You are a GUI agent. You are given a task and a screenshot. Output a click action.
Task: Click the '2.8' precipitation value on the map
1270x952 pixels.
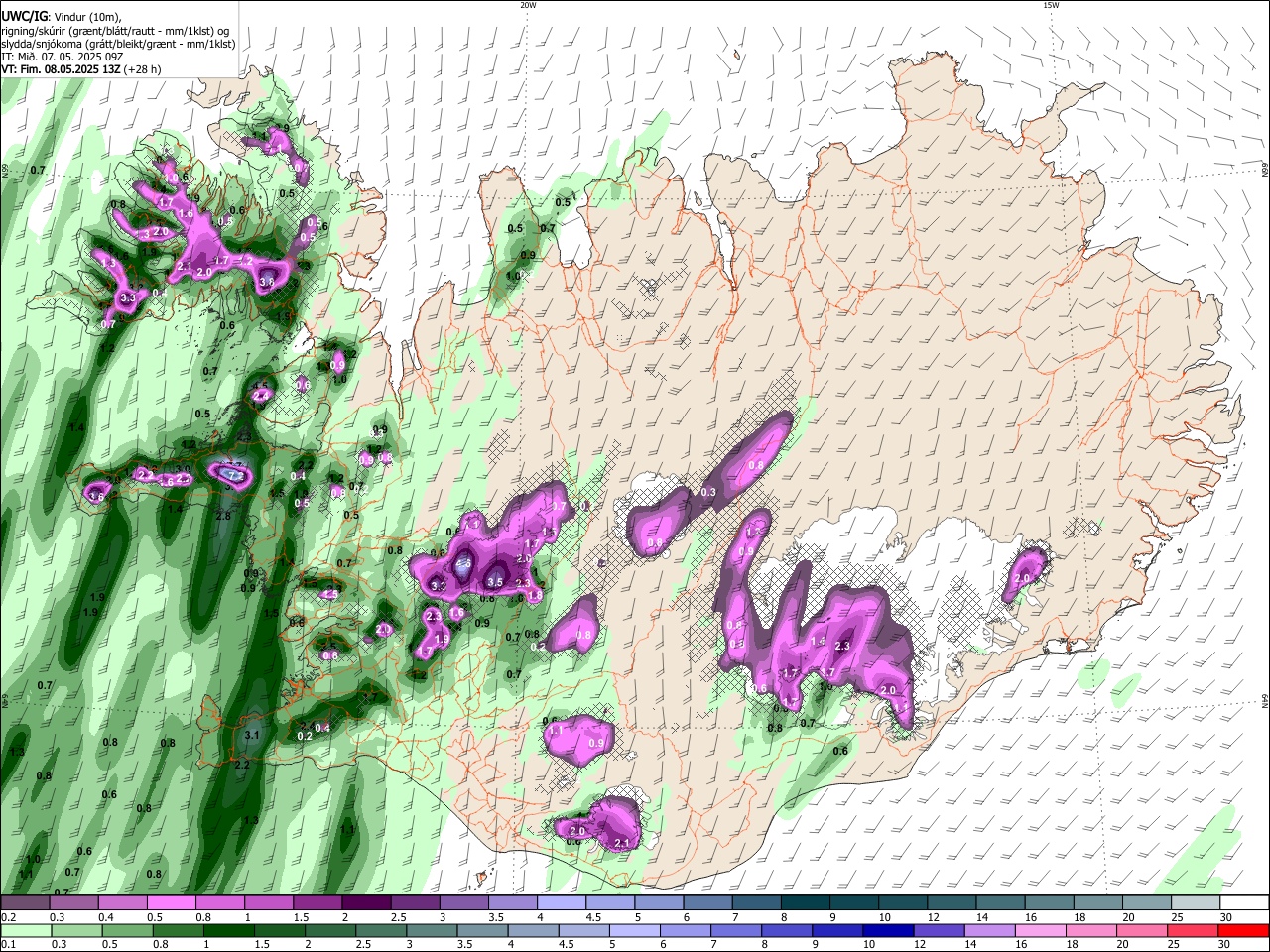pyautogui.click(x=223, y=516)
